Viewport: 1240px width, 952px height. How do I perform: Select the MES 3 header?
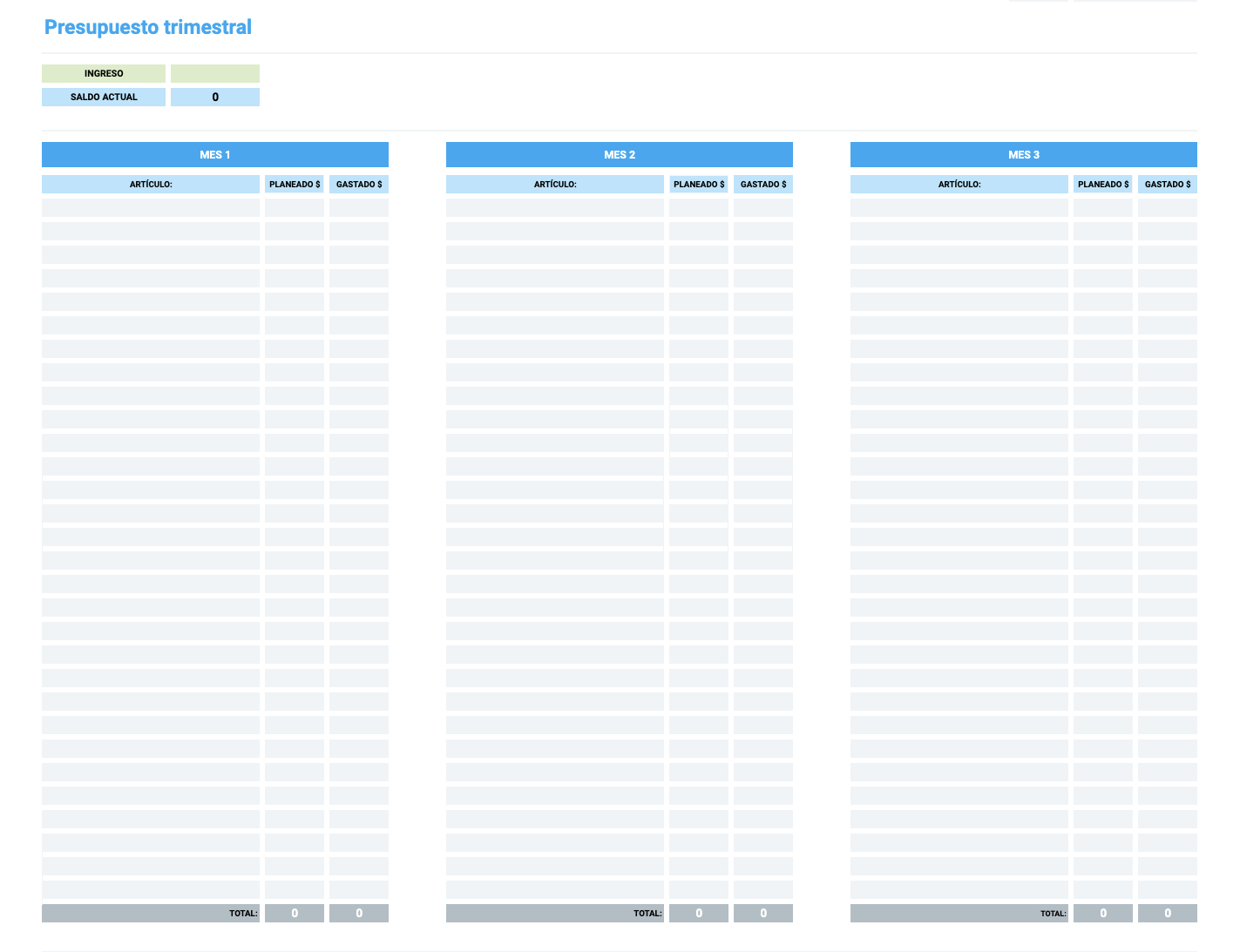click(x=1024, y=154)
